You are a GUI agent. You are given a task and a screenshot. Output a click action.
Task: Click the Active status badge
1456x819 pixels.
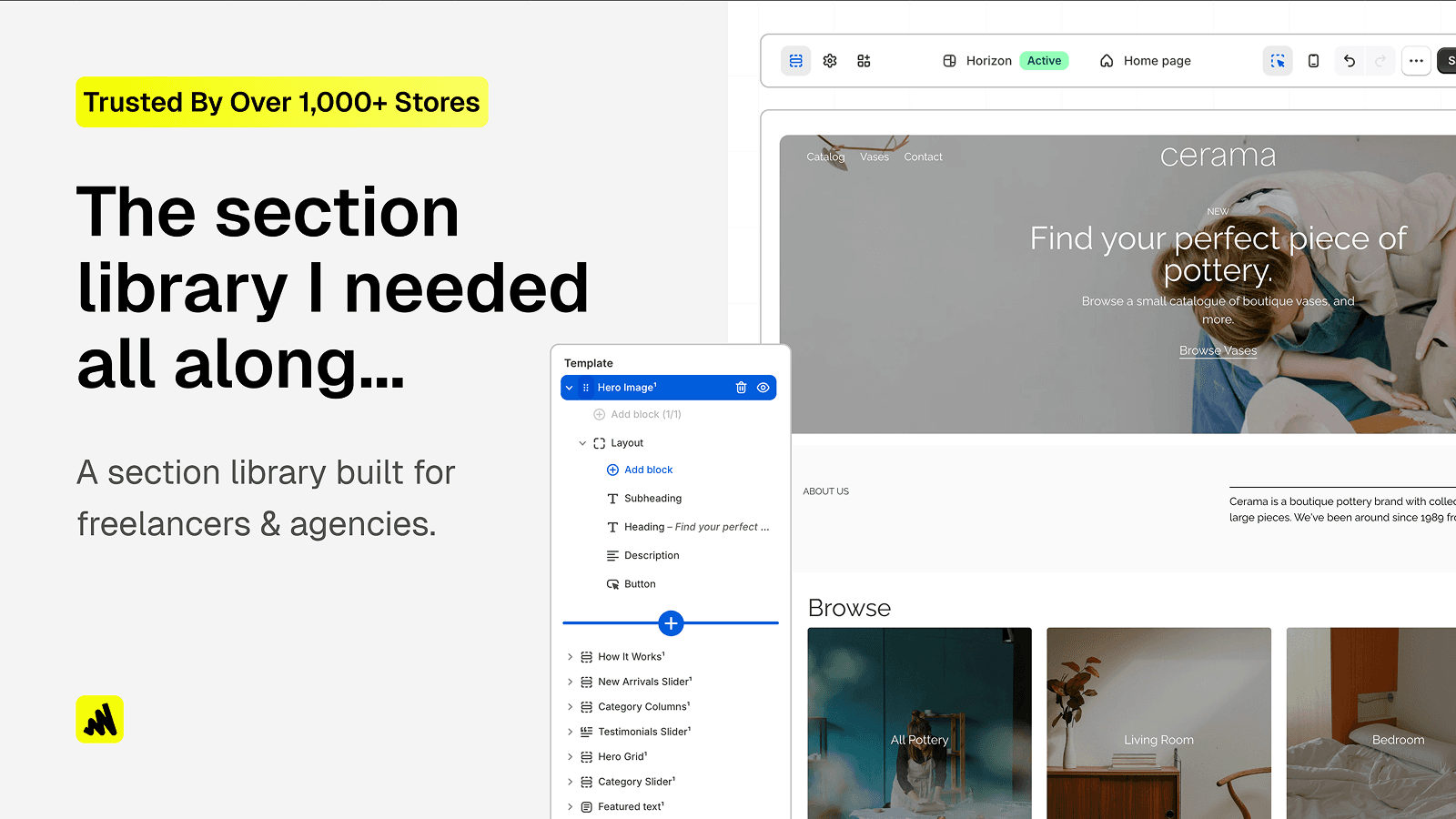point(1044,61)
